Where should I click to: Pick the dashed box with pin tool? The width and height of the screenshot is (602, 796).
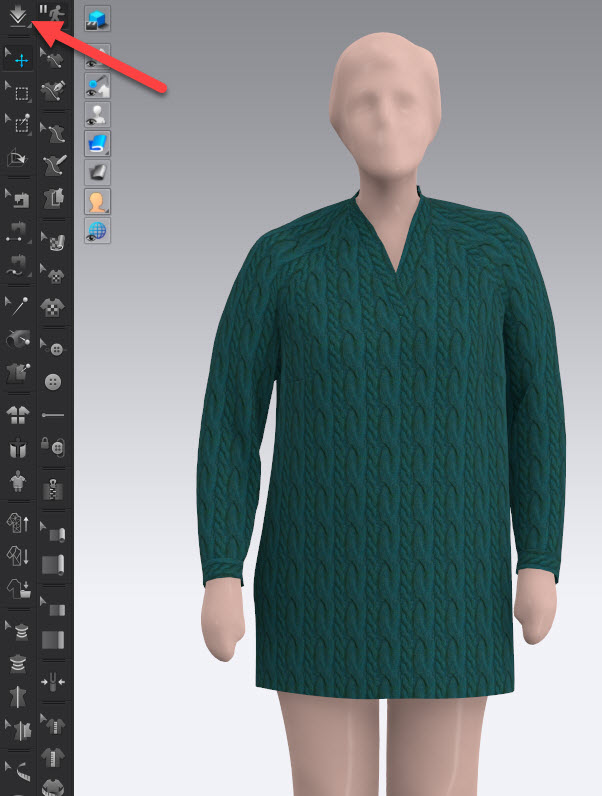tap(18, 123)
